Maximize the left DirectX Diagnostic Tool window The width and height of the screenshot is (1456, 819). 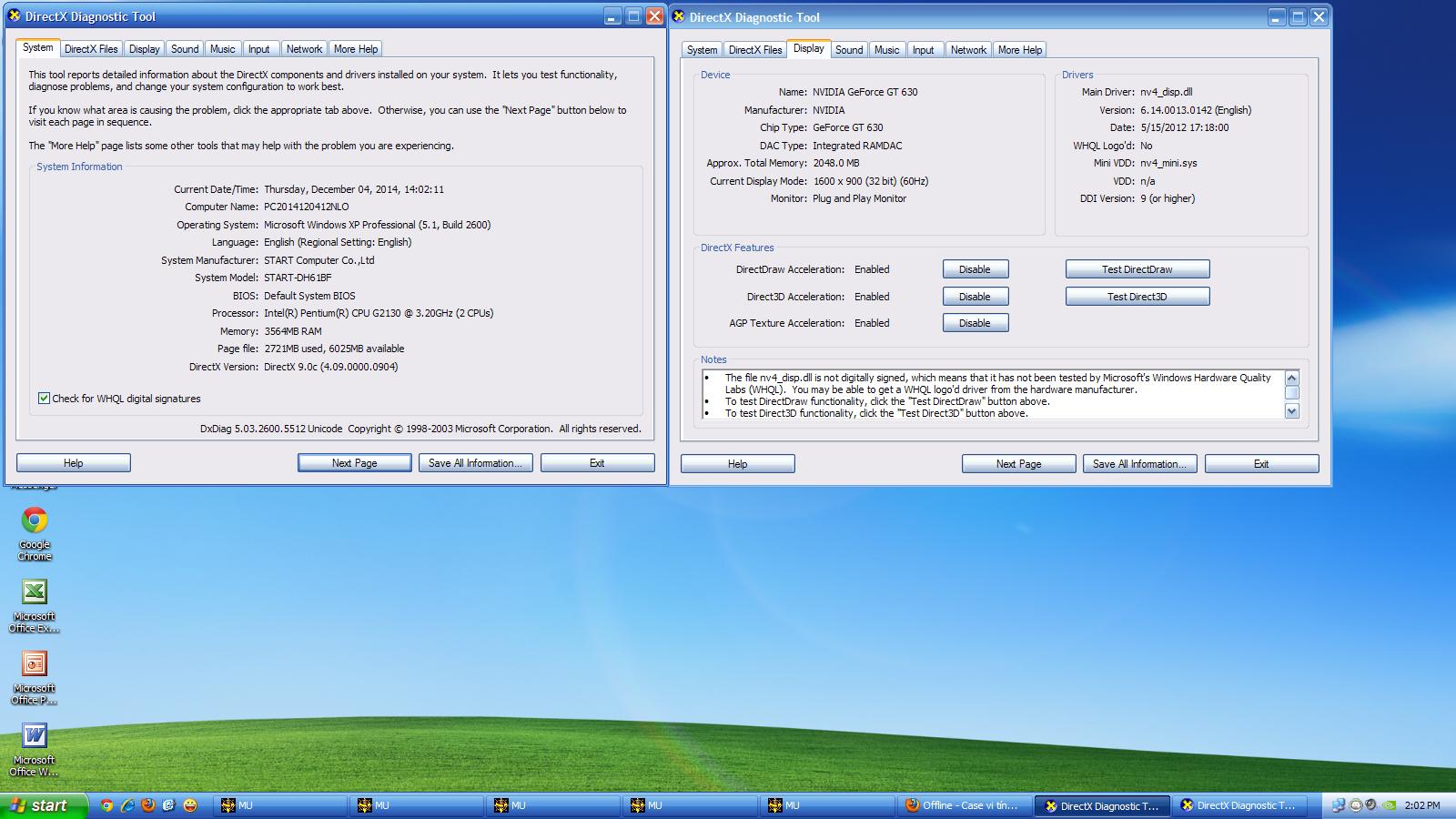(634, 16)
